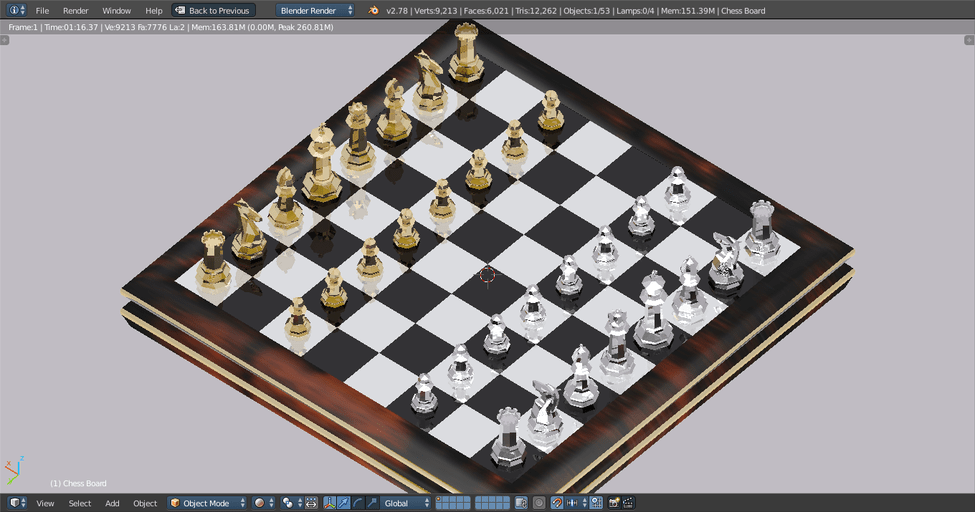Select the scale manipulator icon
975x512 pixels.
[372, 503]
